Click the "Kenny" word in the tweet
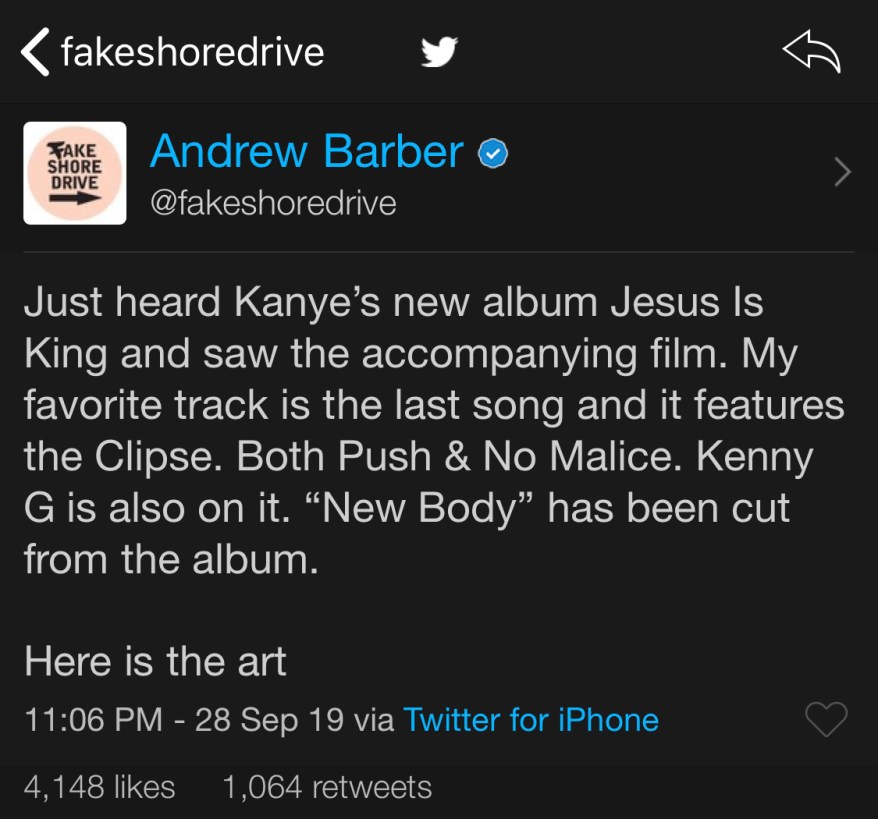878x819 pixels. 756,457
